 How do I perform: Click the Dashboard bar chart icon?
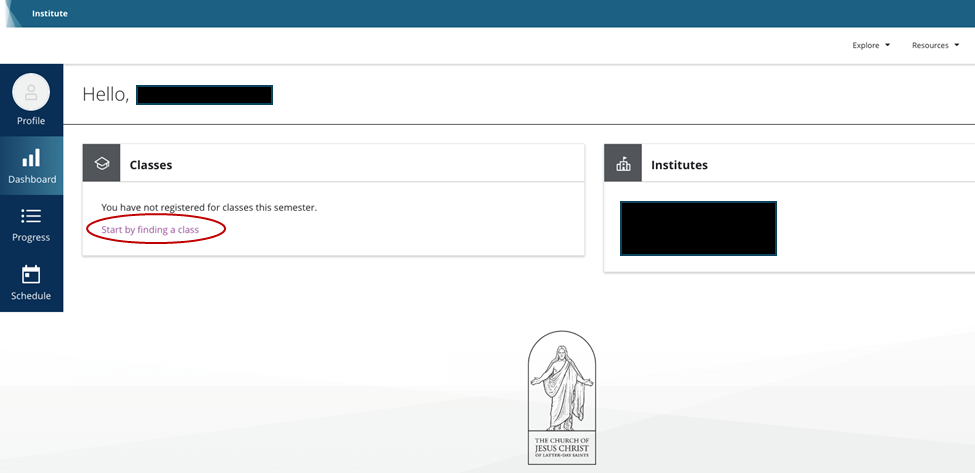(x=31, y=158)
